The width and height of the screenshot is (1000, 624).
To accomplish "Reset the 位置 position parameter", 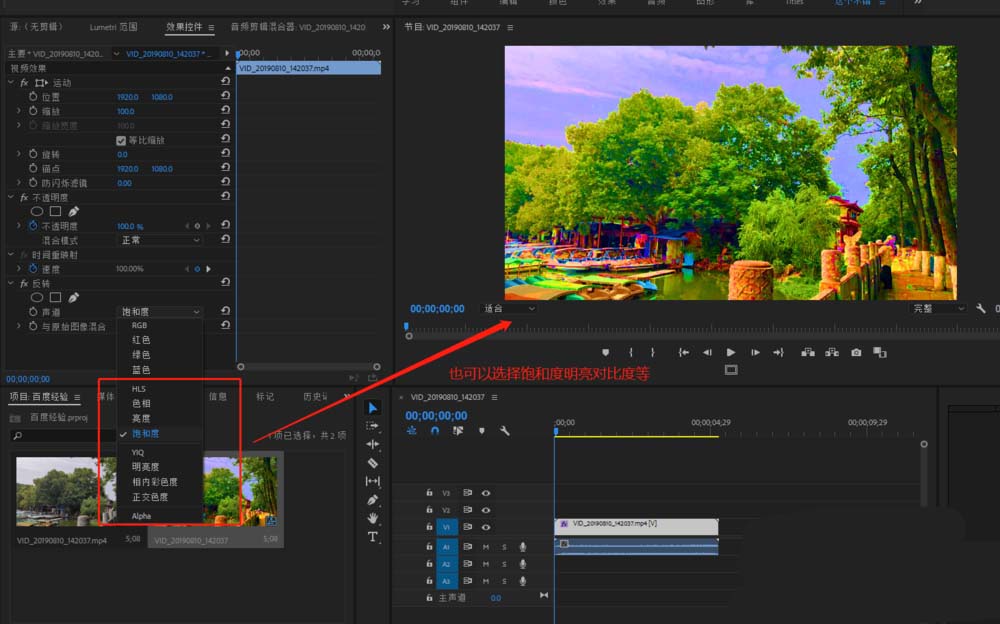I will pyautogui.click(x=226, y=97).
